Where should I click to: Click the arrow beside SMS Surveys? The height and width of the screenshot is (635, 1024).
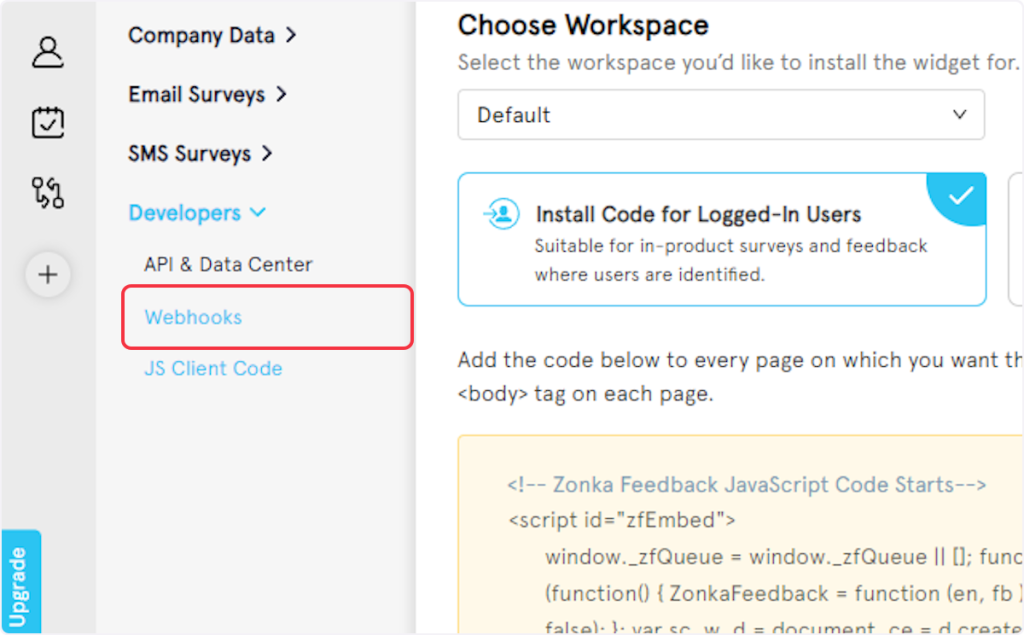coord(267,154)
